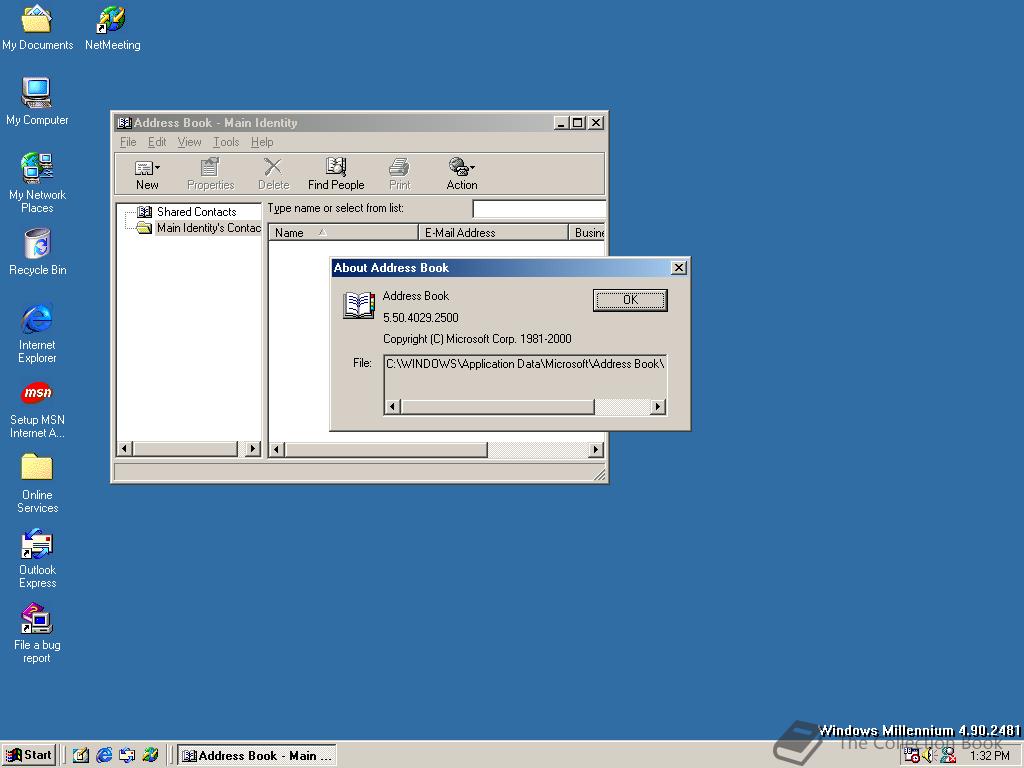Select the NetMeeting desktop shortcut
This screenshot has height=768, width=1024.
tap(112, 27)
